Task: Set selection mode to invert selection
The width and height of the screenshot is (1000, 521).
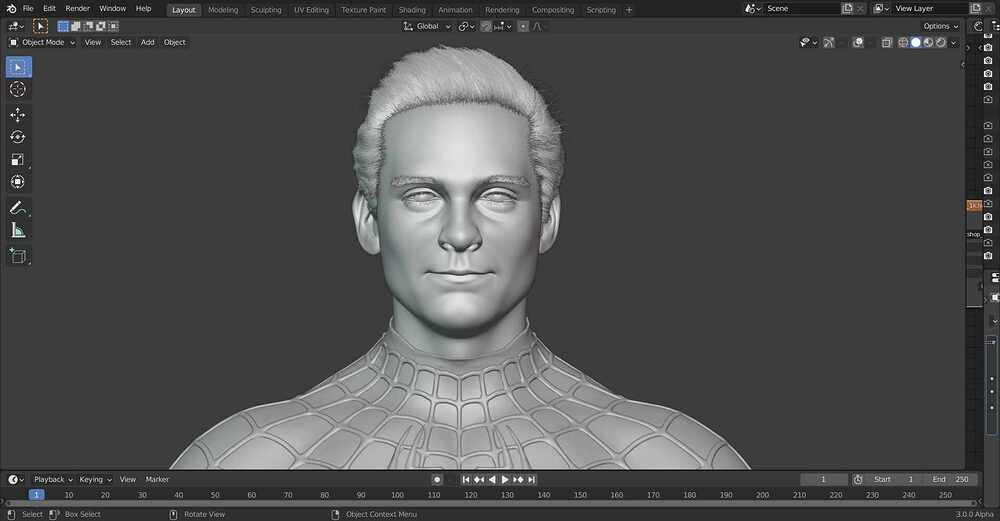Action: point(101,26)
